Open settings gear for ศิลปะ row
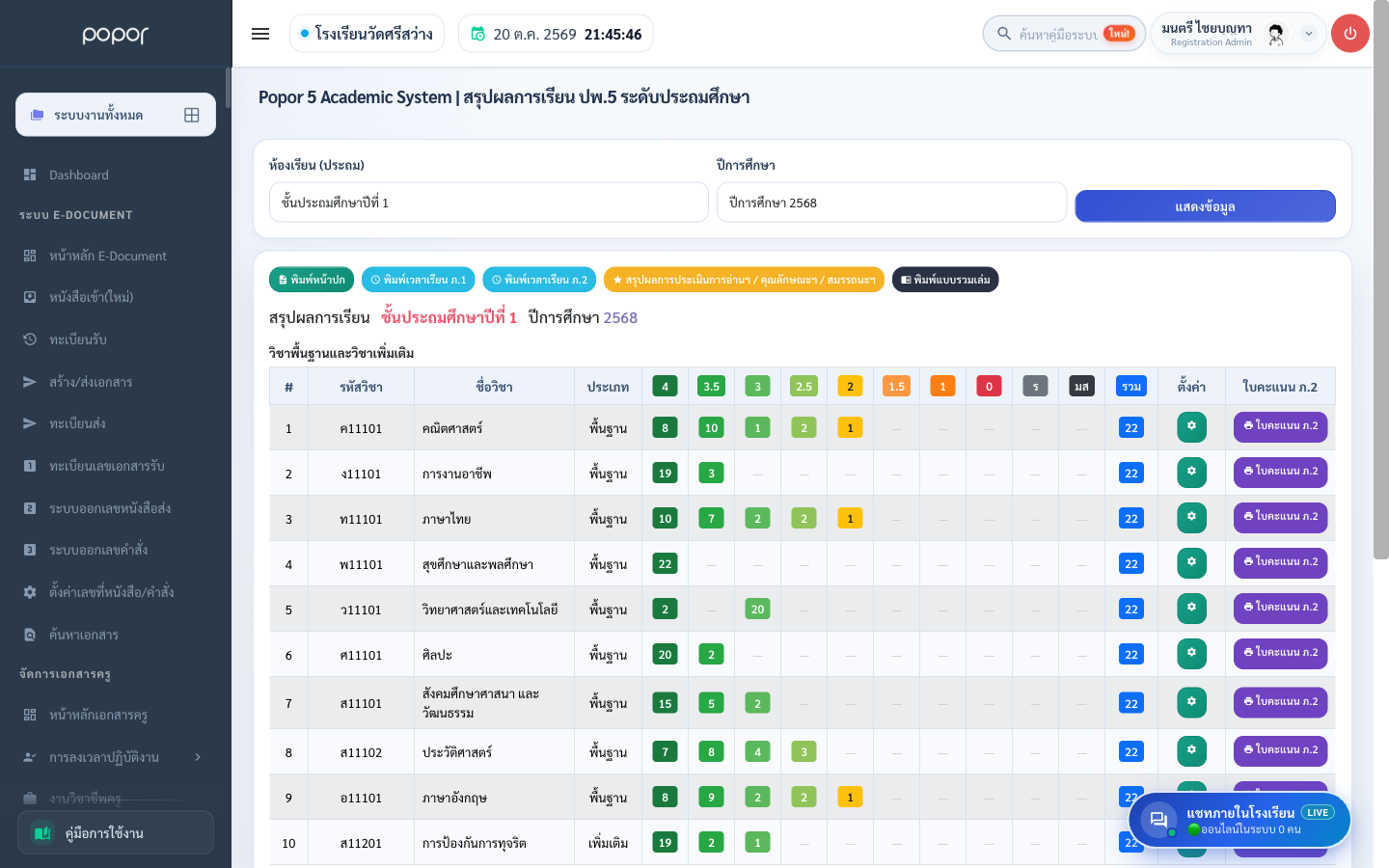The height and width of the screenshot is (868, 1389). (x=1191, y=654)
